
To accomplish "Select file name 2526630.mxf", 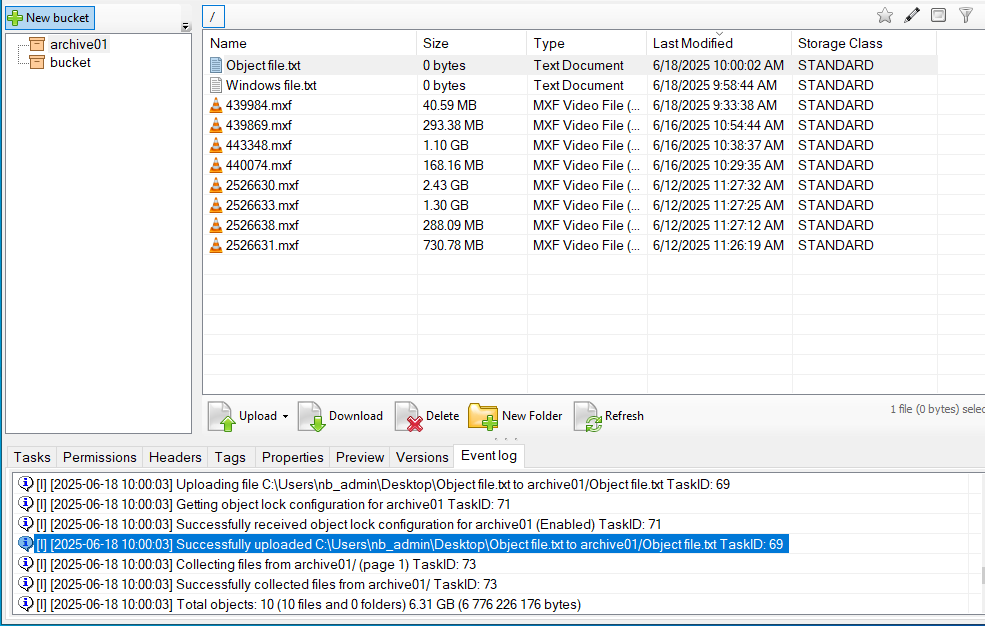I will pos(262,185).
